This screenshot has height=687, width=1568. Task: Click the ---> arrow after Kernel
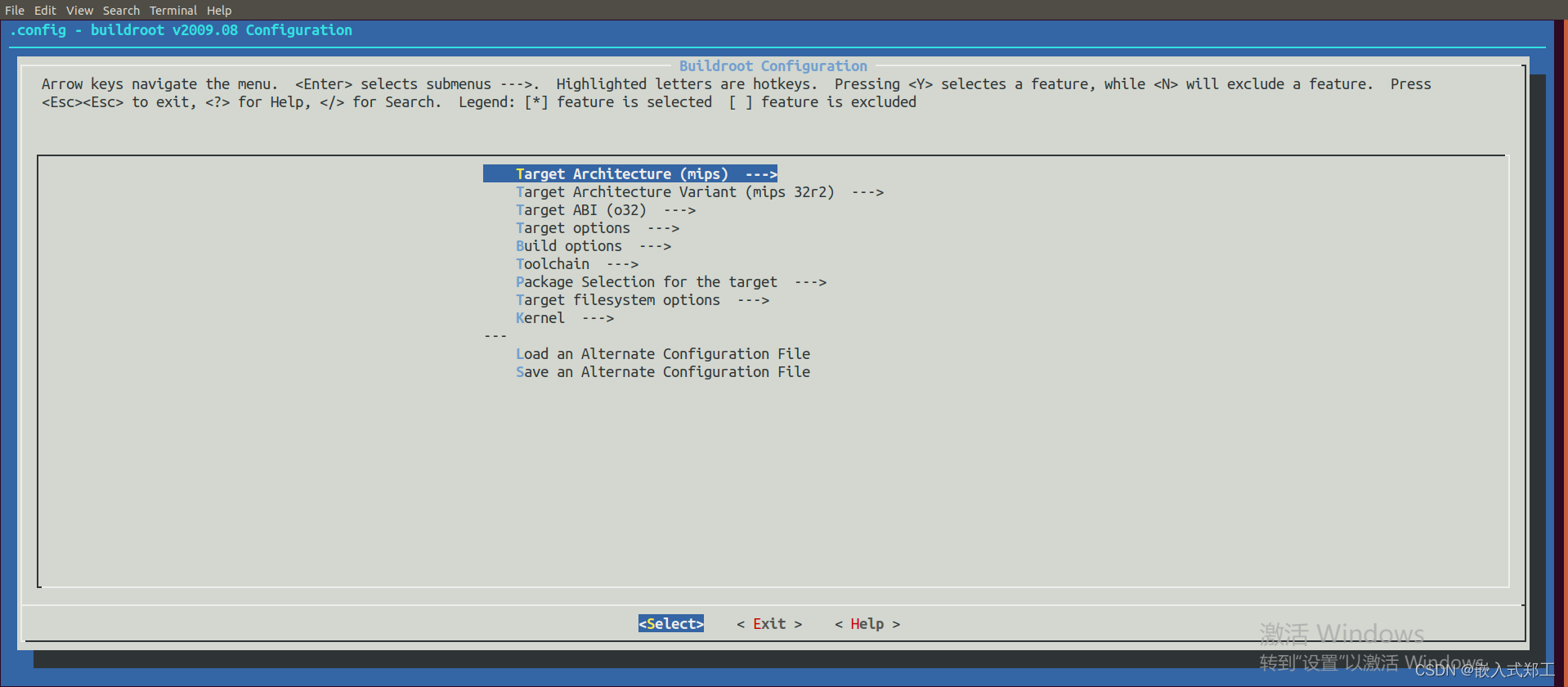(598, 317)
